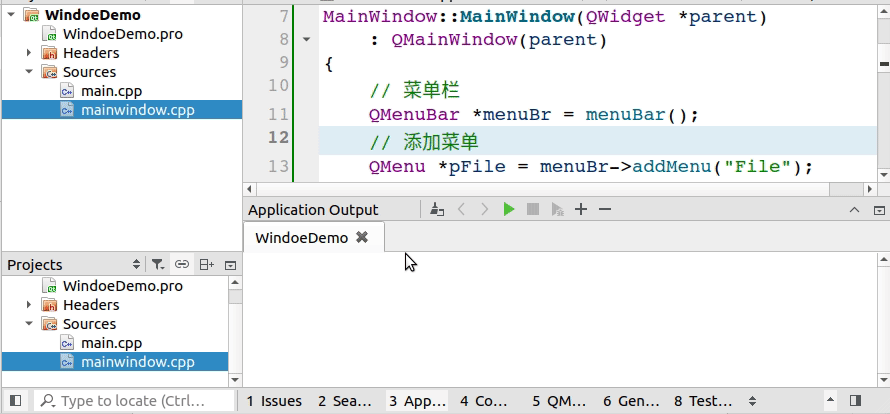Toggle the left sidebar visibility
Image resolution: width=890 pixels, height=414 pixels.
pyautogui.click(x=16, y=401)
